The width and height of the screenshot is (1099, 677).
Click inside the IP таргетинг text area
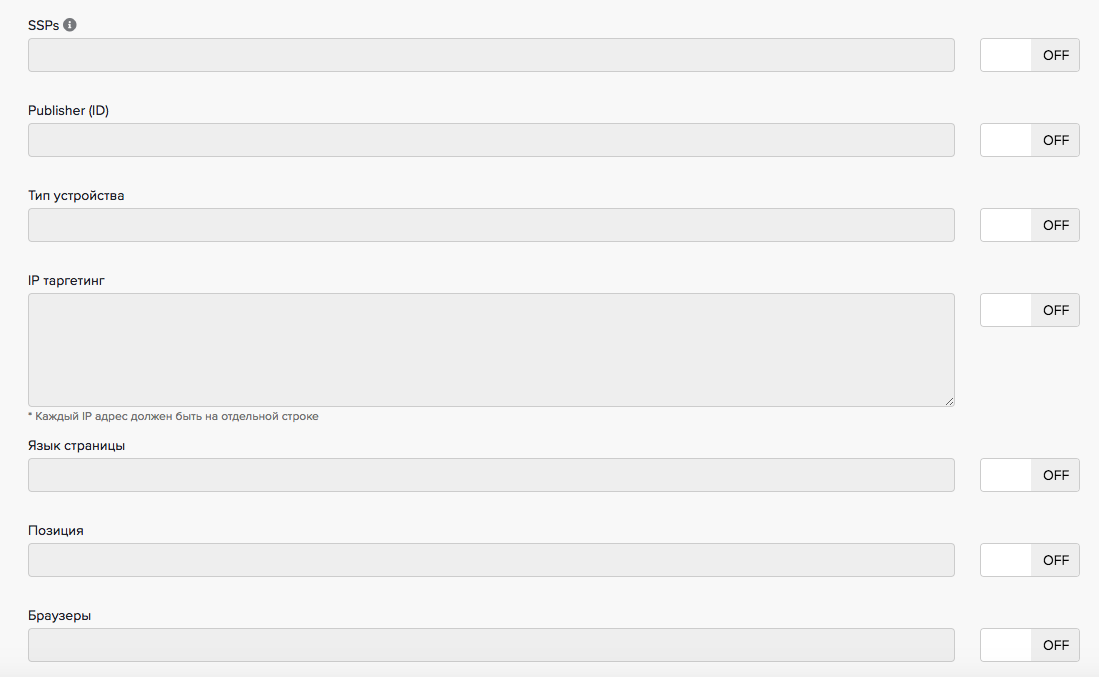tap(491, 350)
